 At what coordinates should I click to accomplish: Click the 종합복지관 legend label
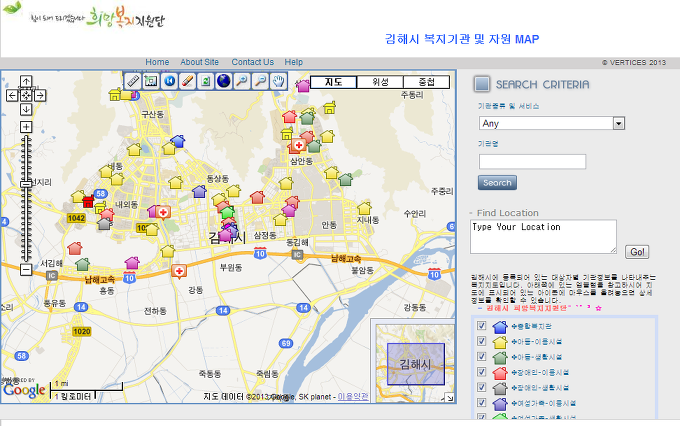click(531, 326)
